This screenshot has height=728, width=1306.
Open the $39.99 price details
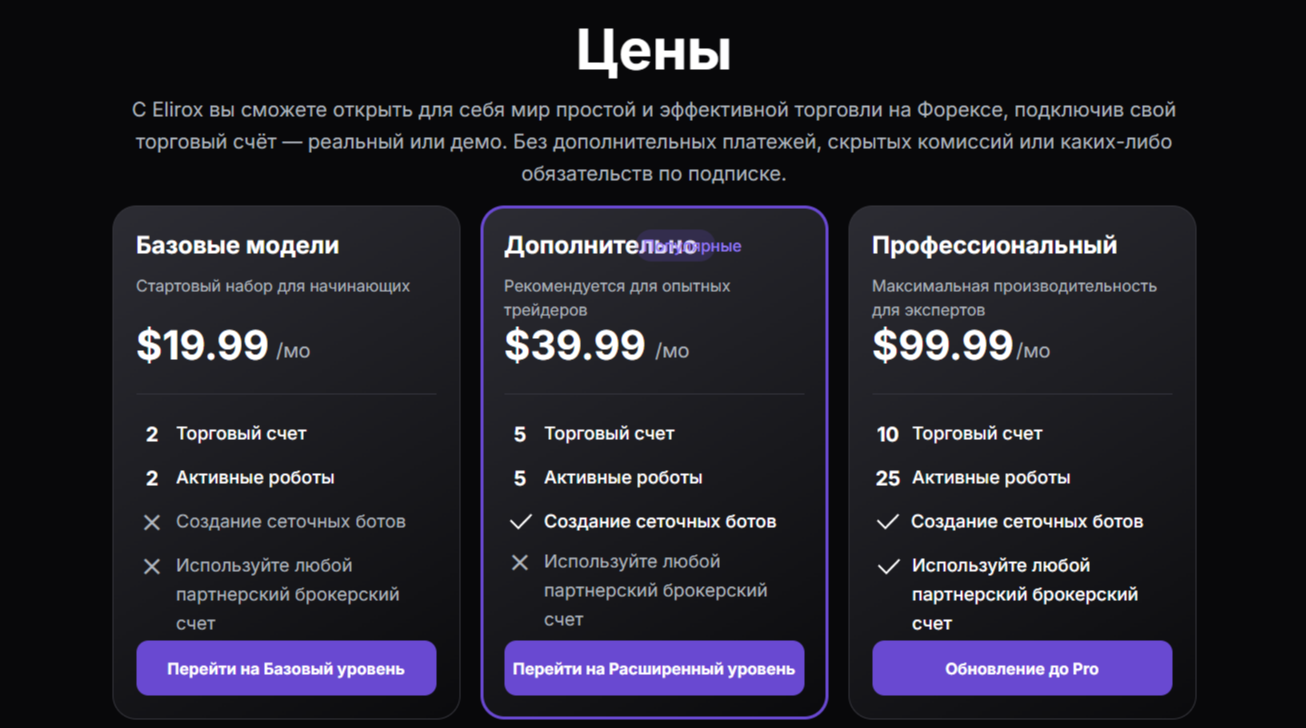[x=575, y=347]
